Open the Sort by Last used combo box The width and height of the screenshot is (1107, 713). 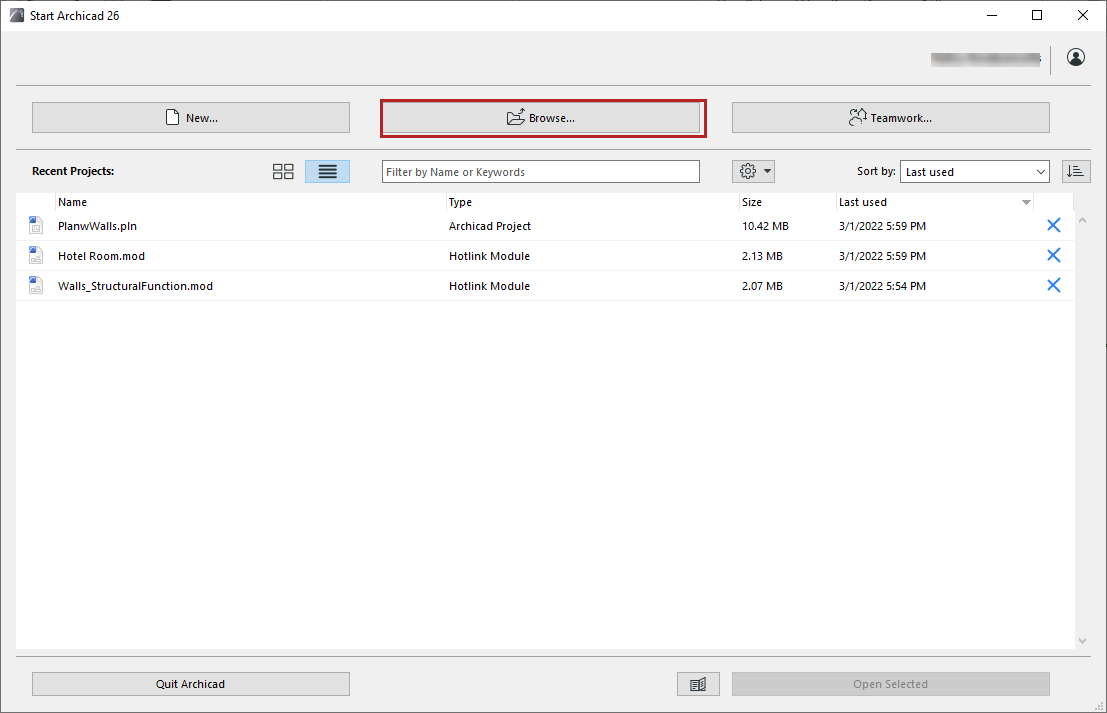[x=974, y=172]
